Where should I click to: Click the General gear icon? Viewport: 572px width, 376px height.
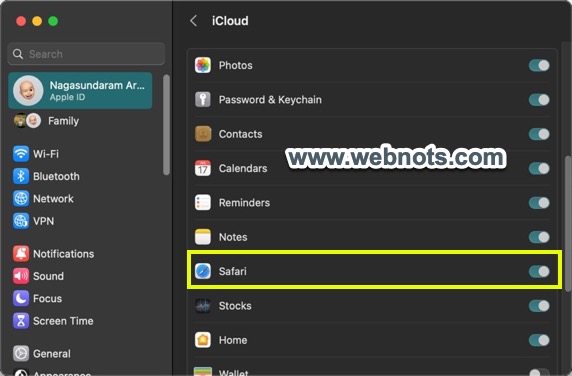[x=21, y=354]
